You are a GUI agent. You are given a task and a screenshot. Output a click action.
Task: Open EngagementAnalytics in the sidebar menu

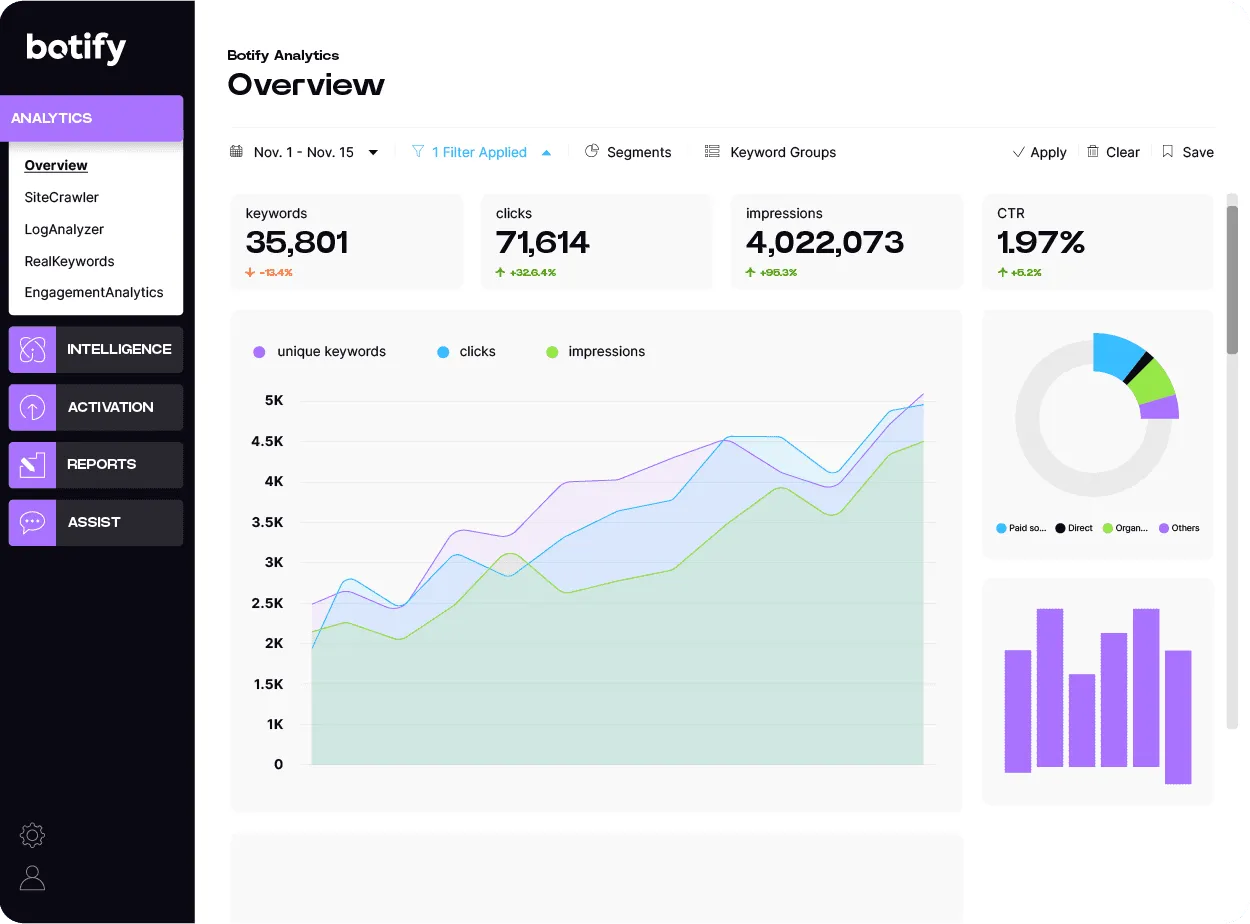coord(93,292)
